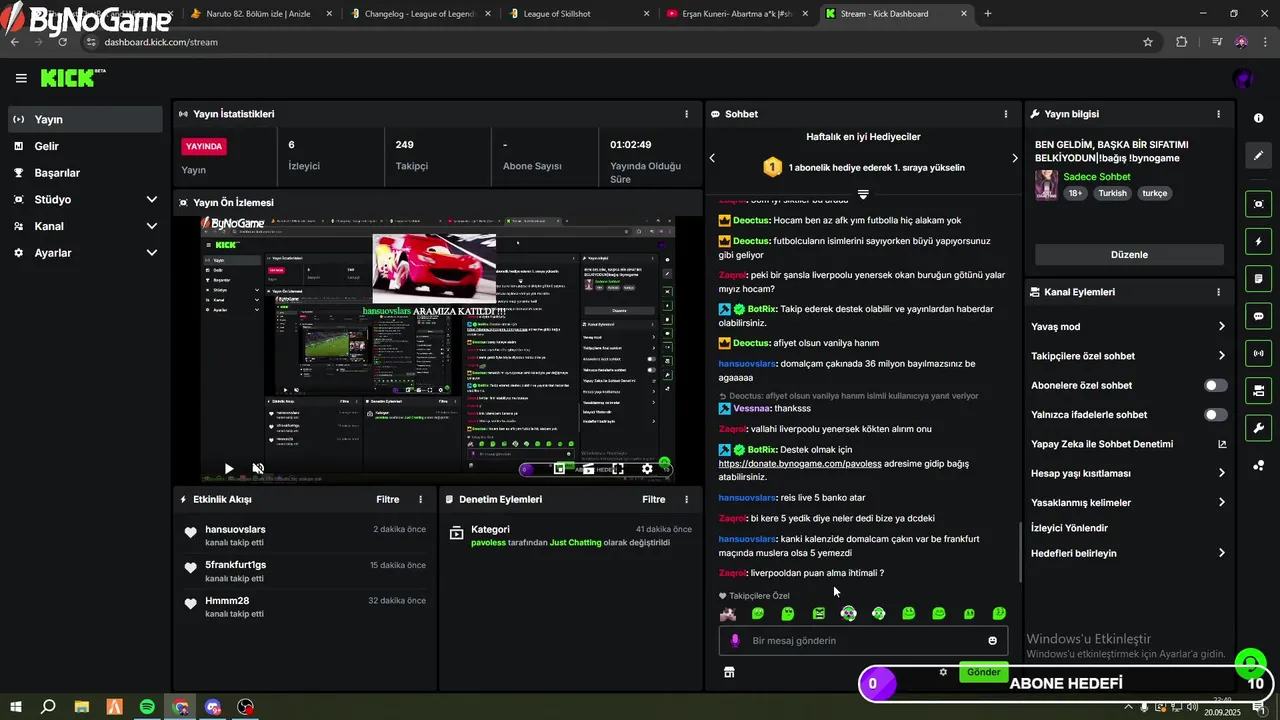Open the hamburger menu next to Kick logo
Viewport: 1280px width, 720px height.
(x=21, y=78)
